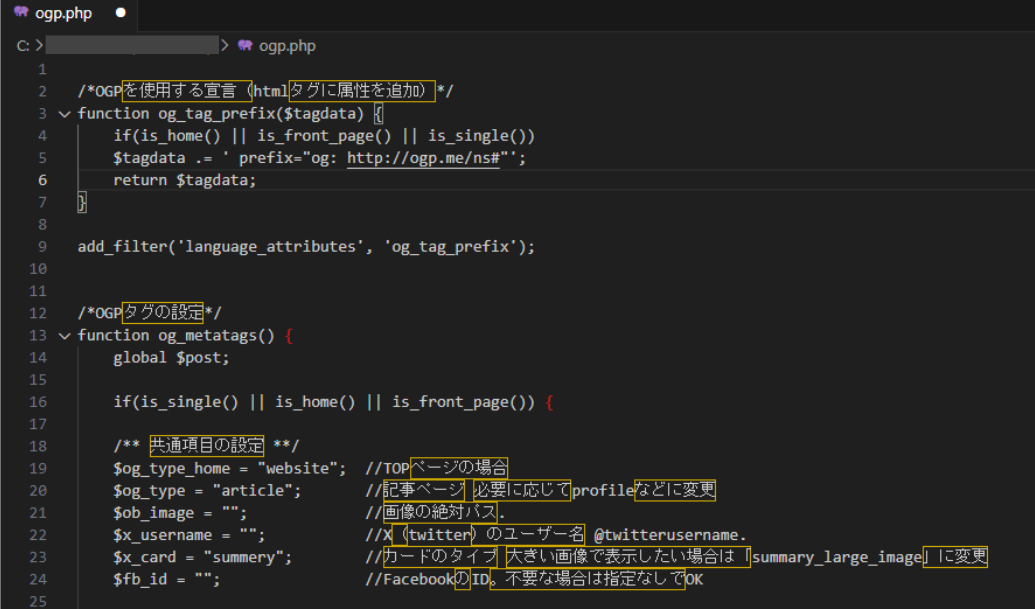Viewport: 1035px width, 609px height.
Task: Click line number 6 to select the line
Action: 42,179
